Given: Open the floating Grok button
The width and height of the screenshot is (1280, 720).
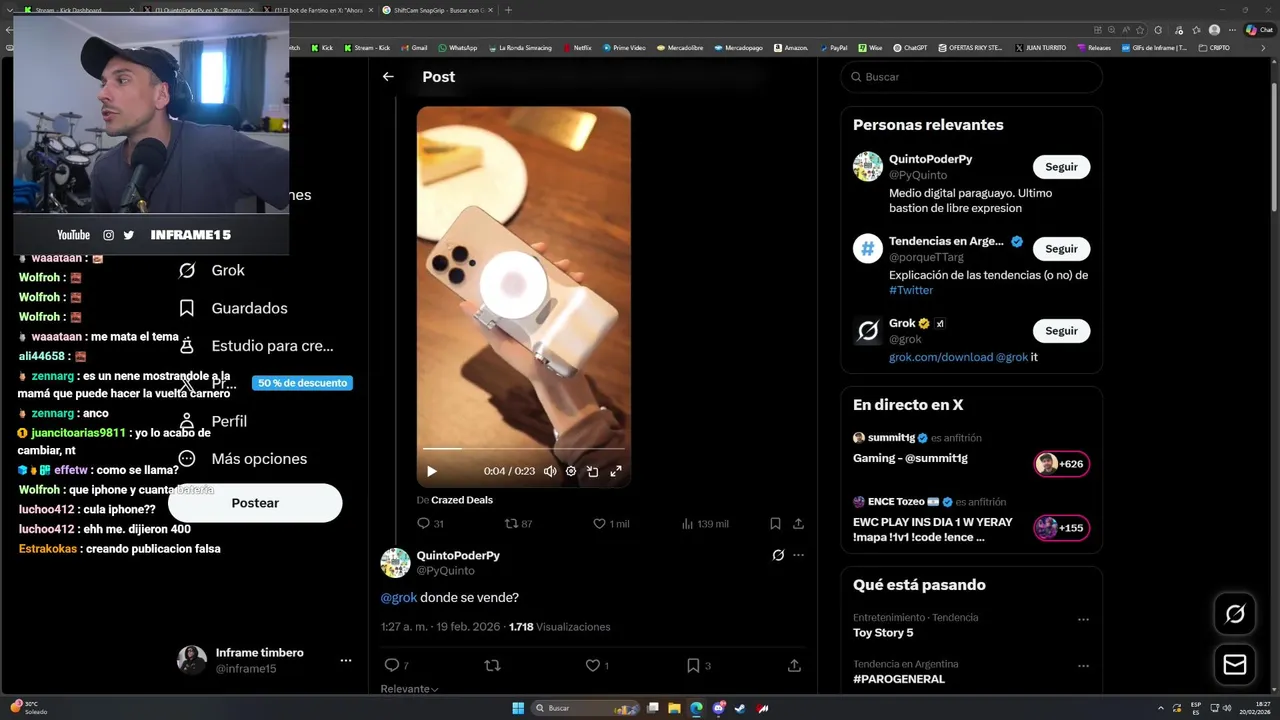Looking at the screenshot, I should point(1235,614).
